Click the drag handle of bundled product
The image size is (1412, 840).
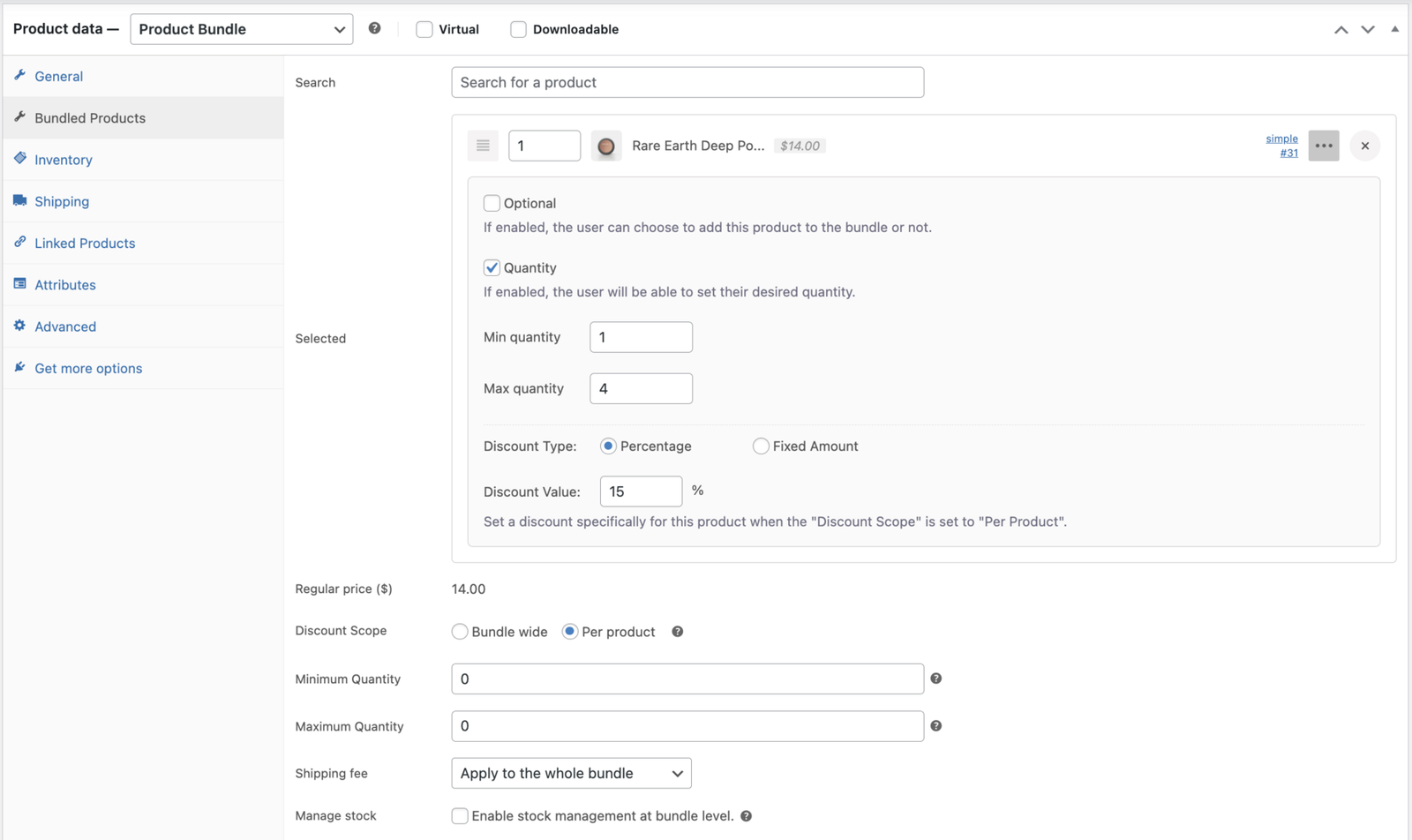(x=483, y=146)
